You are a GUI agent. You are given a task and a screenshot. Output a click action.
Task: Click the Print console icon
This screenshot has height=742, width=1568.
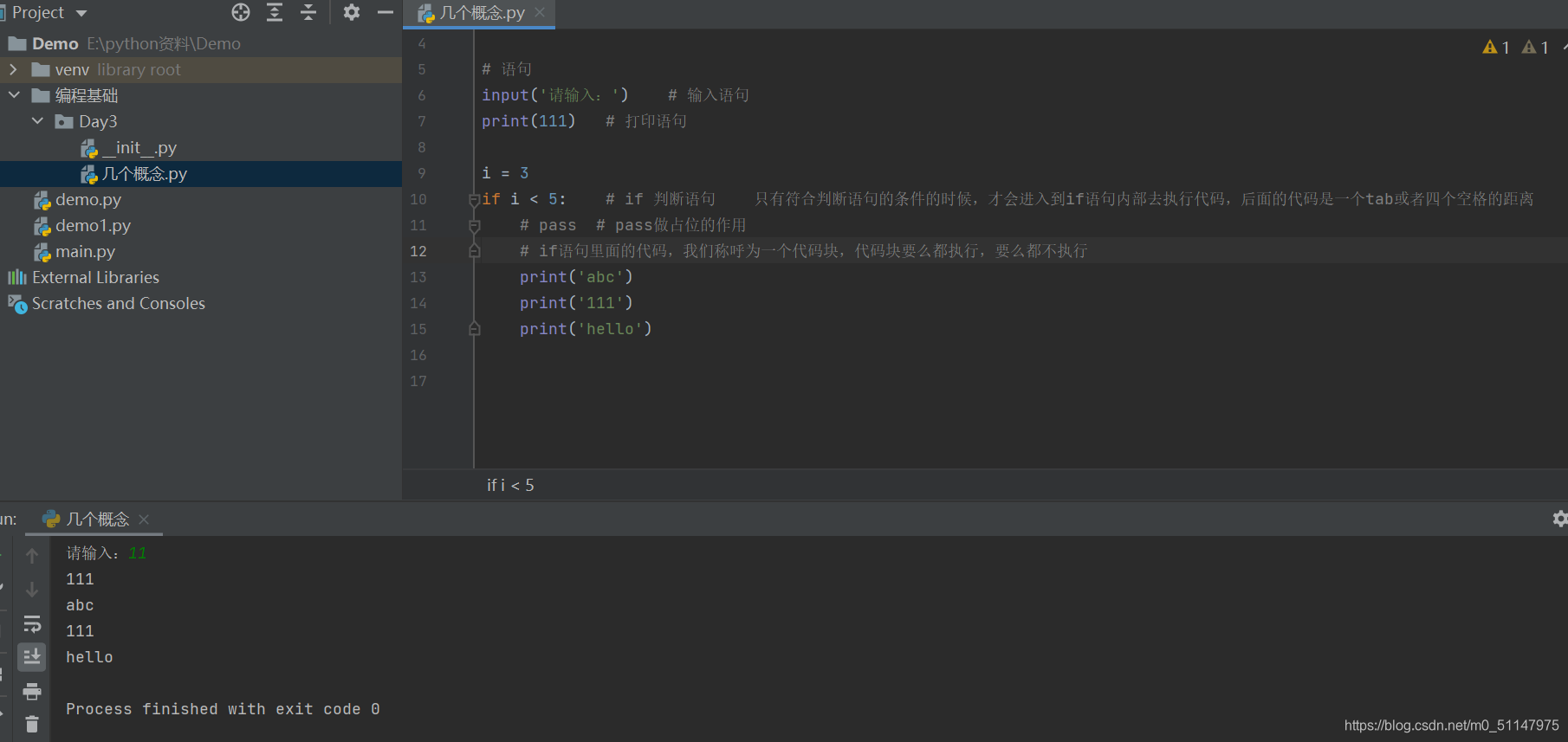32,691
